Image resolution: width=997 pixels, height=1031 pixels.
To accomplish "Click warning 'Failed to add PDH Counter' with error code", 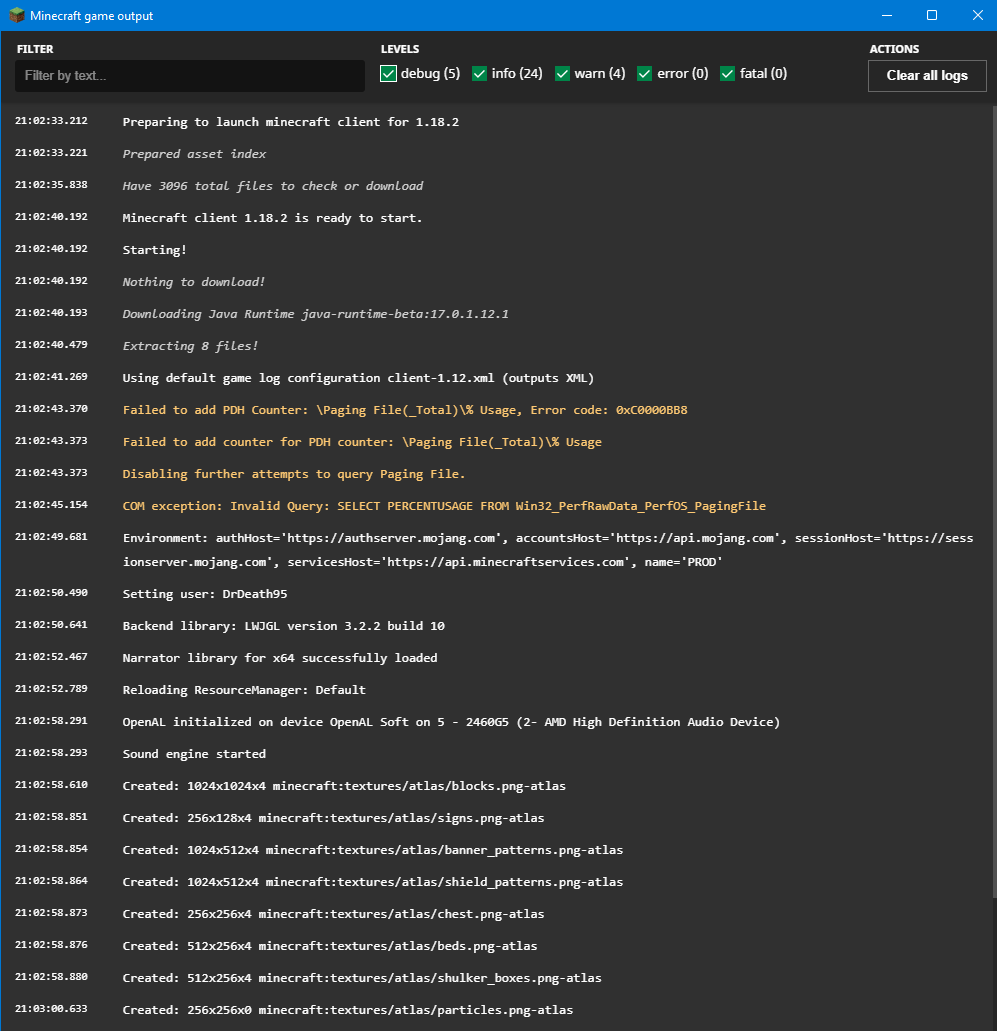I will (x=405, y=410).
